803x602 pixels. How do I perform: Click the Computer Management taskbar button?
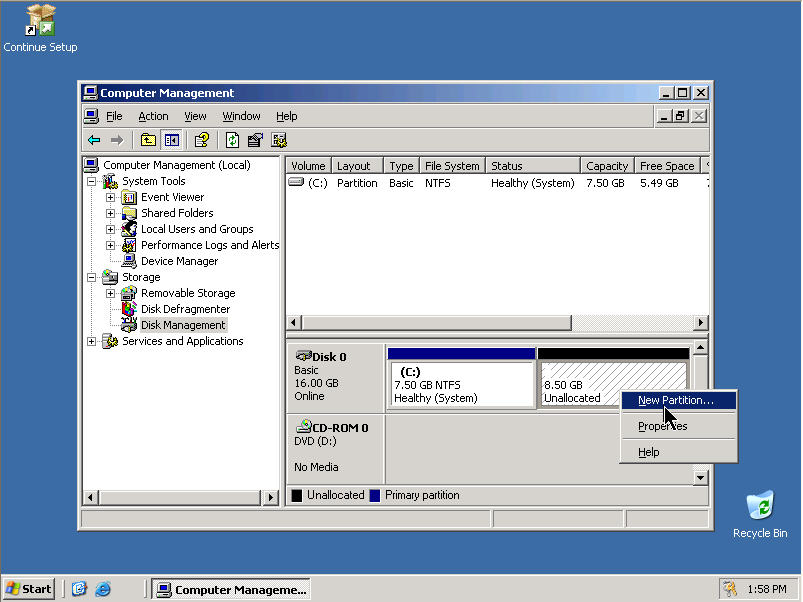pyautogui.click(x=231, y=589)
